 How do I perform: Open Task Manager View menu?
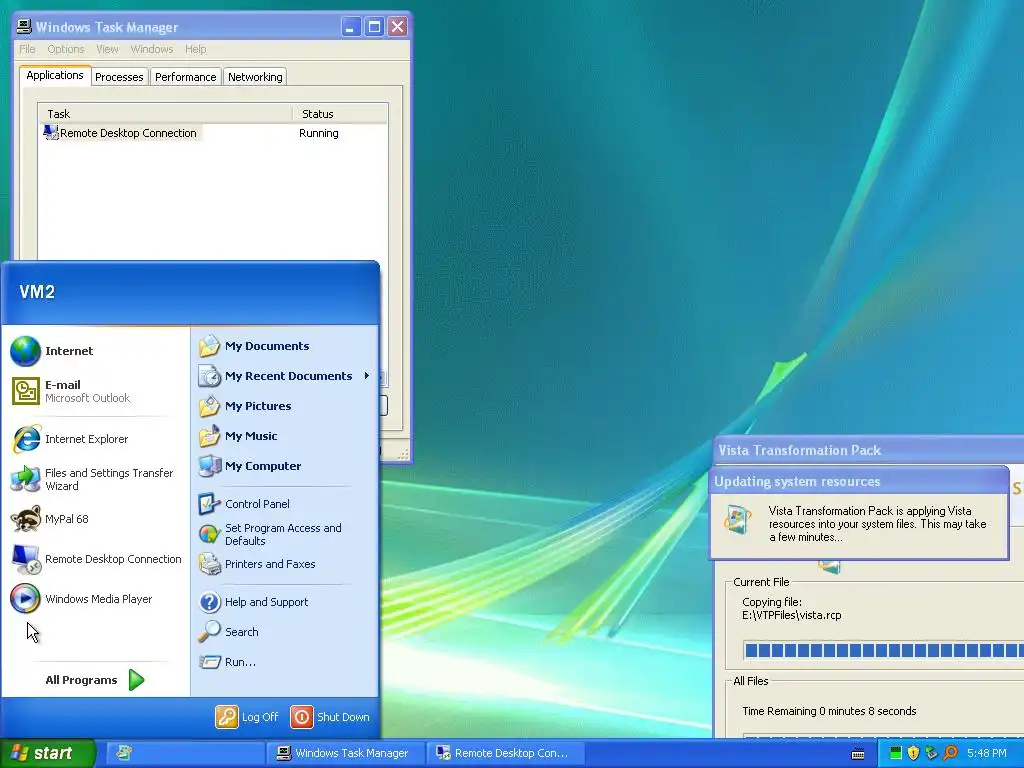(x=107, y=49)
